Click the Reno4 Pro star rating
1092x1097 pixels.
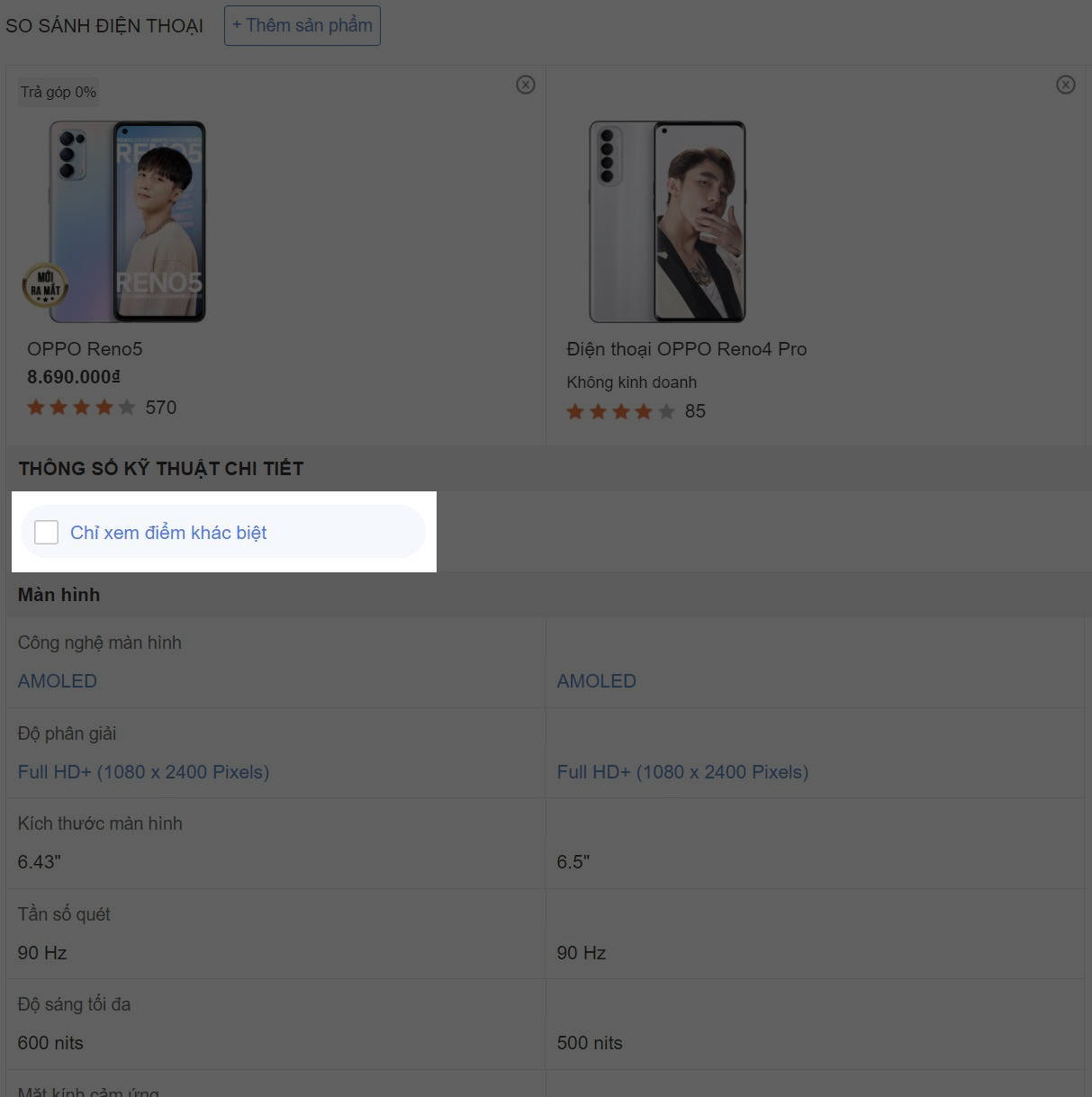click(620, 411)
